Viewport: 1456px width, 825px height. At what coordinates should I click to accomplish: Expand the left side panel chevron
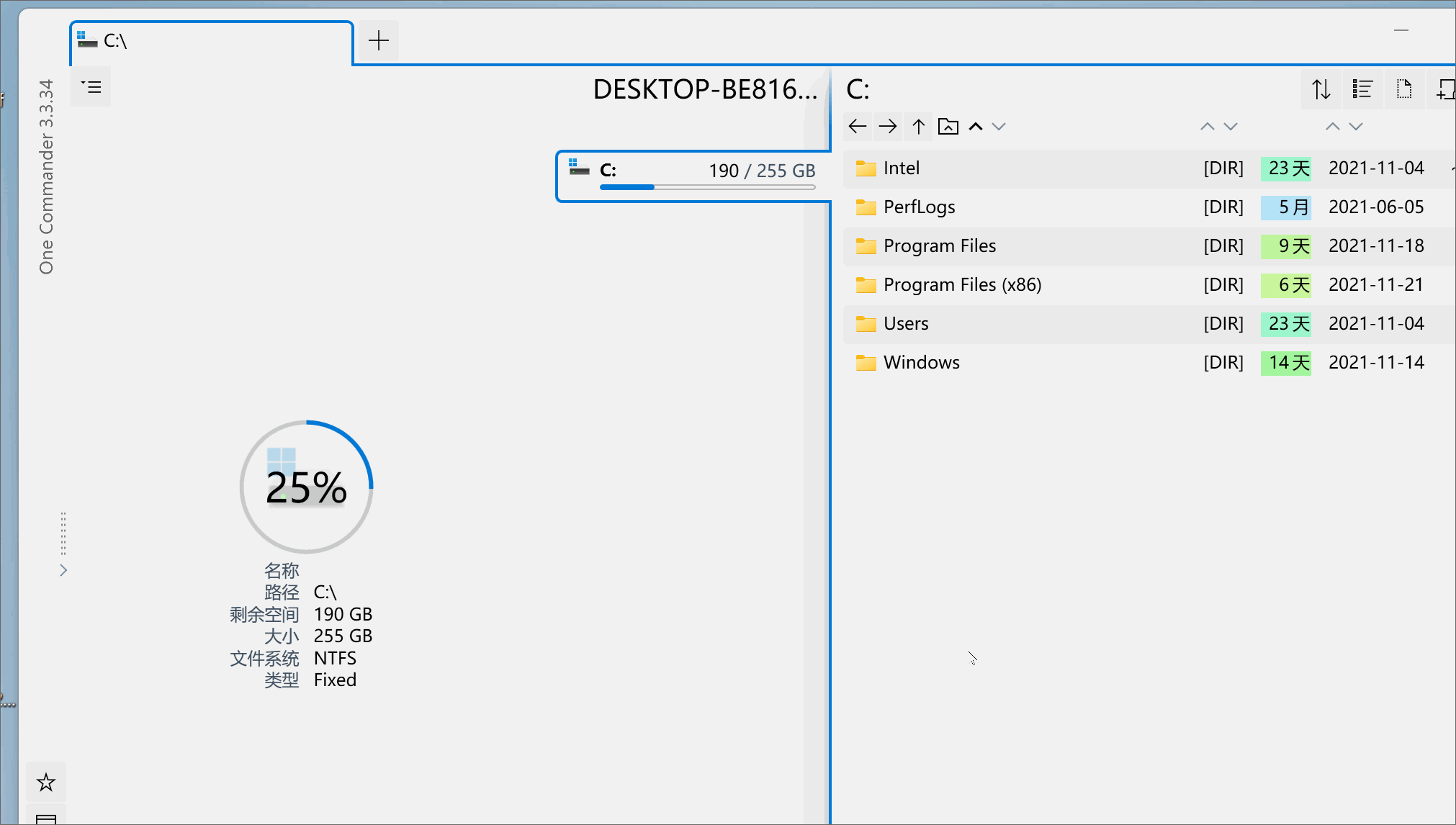(63, 570)
